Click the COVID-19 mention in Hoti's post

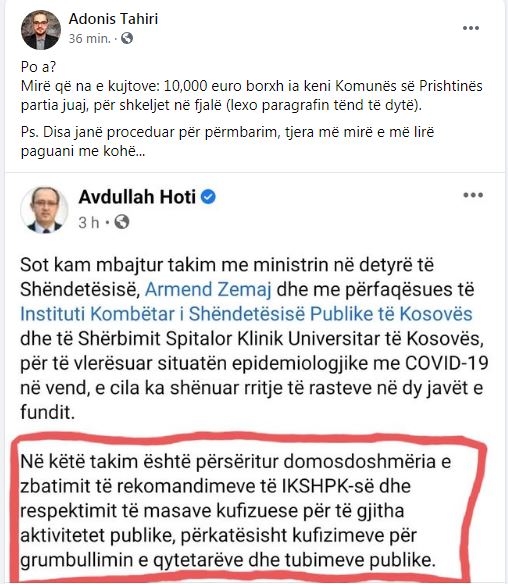447,363
